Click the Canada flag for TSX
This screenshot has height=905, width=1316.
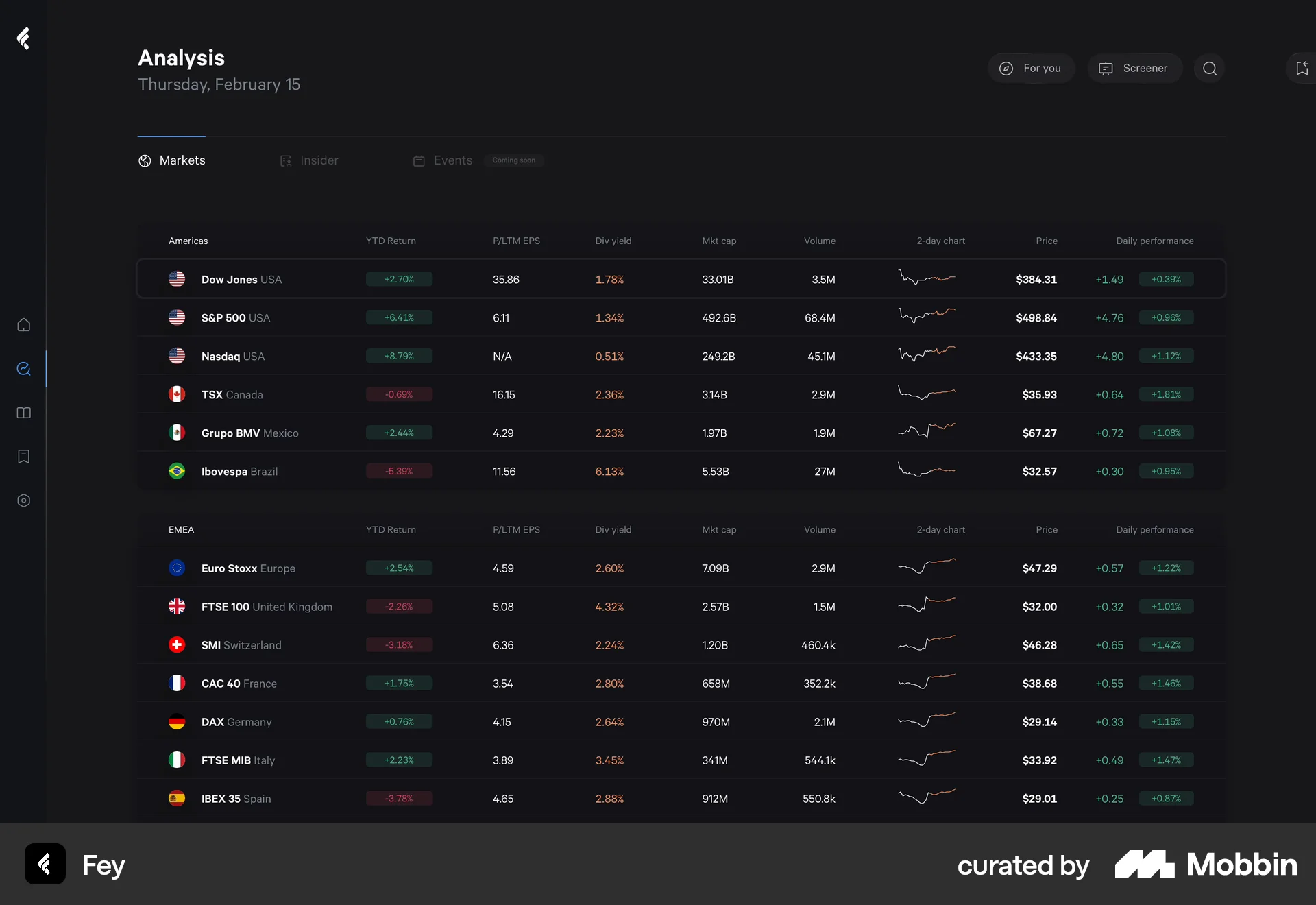pos(177,394)
